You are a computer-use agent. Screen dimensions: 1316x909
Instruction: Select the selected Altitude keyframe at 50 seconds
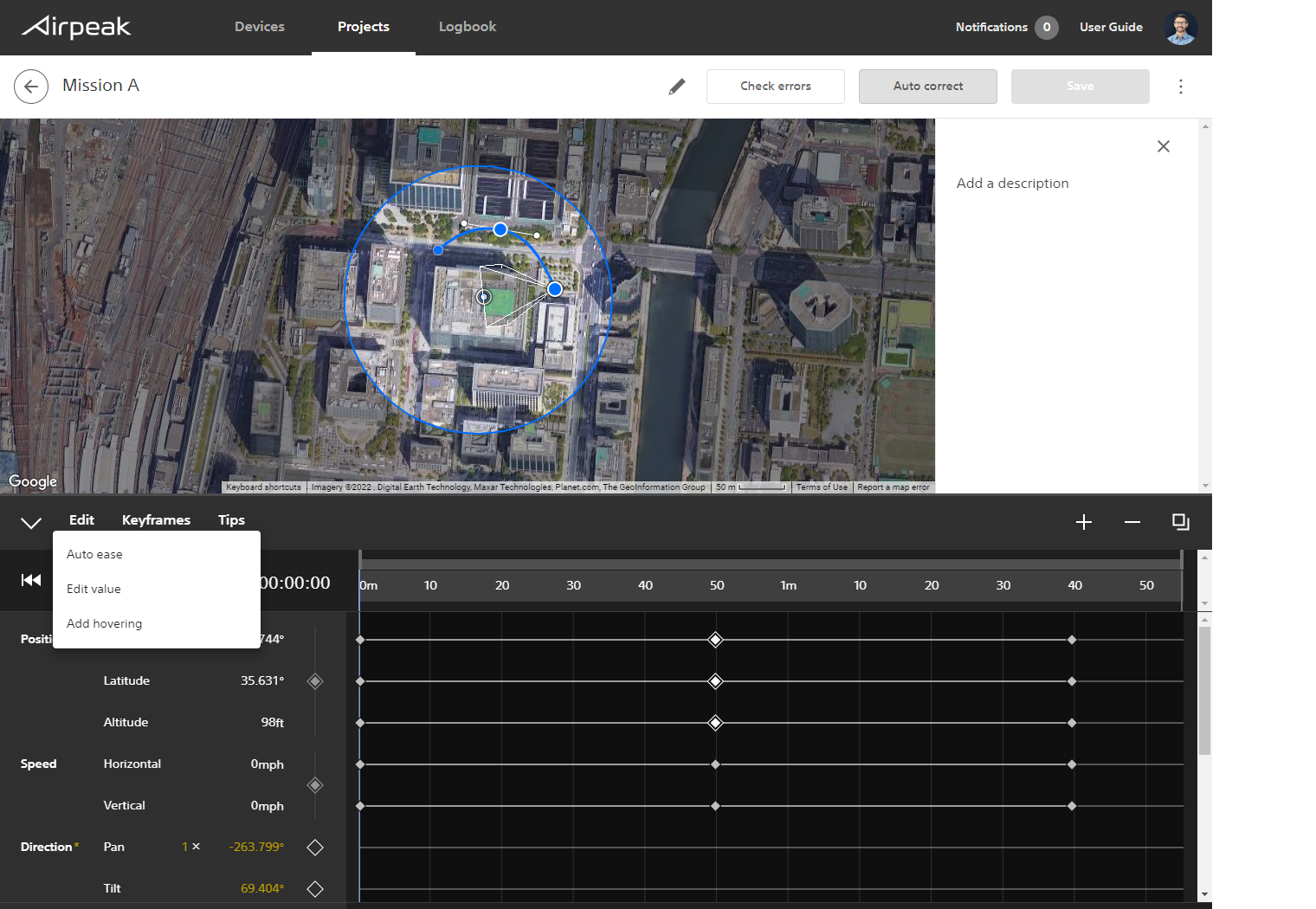(x=715, y=723)
